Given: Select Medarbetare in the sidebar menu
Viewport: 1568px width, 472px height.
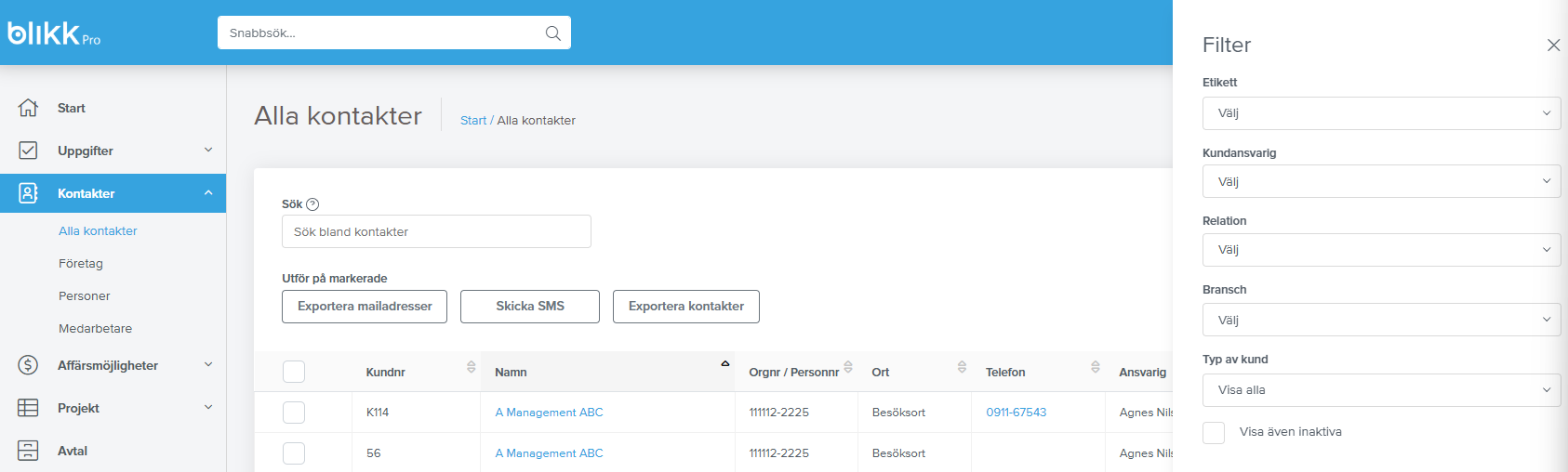Looking at the screenshot, I should tap(95, 329).
